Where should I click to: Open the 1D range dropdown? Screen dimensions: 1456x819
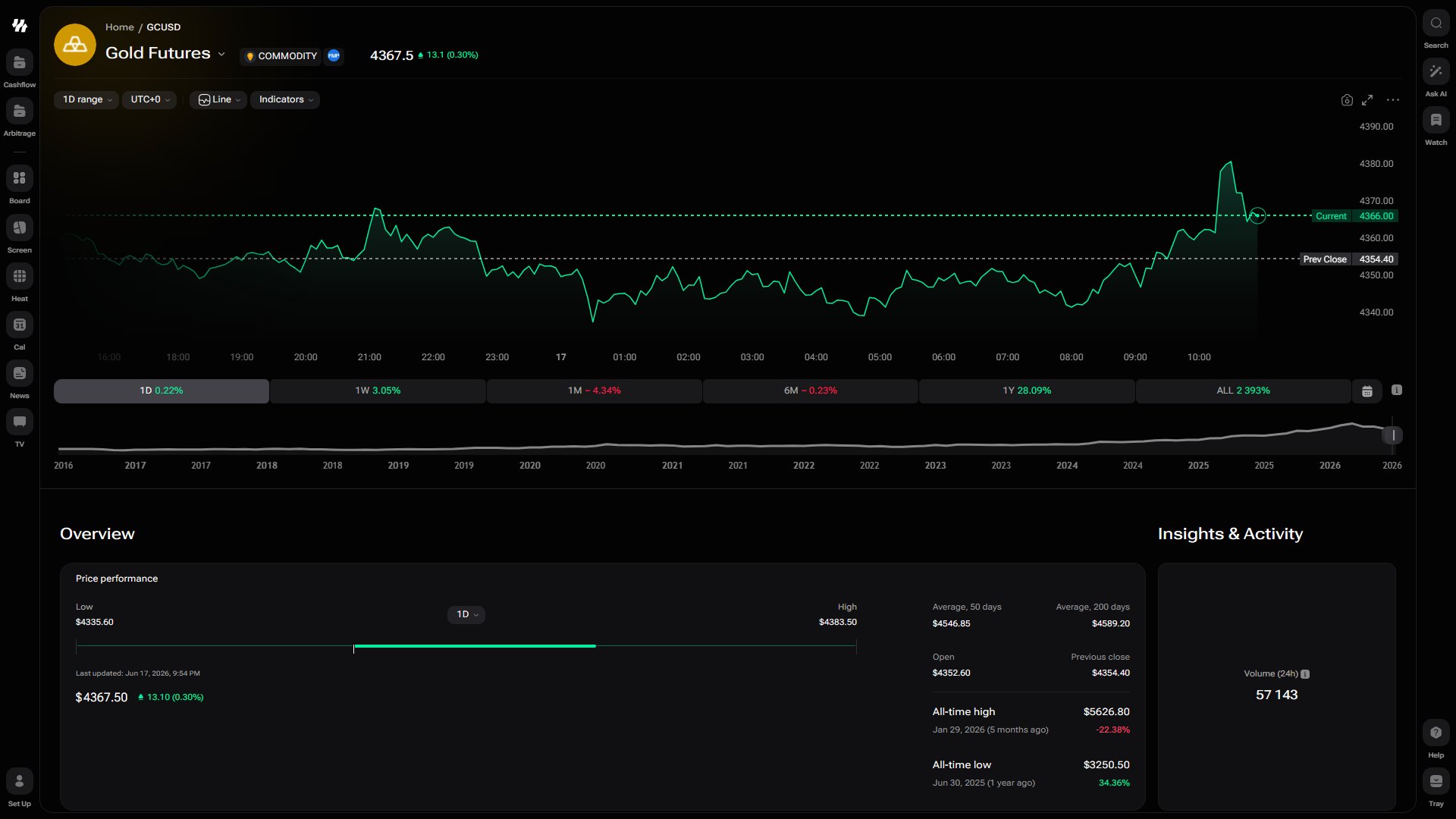(x=86, y=99)
